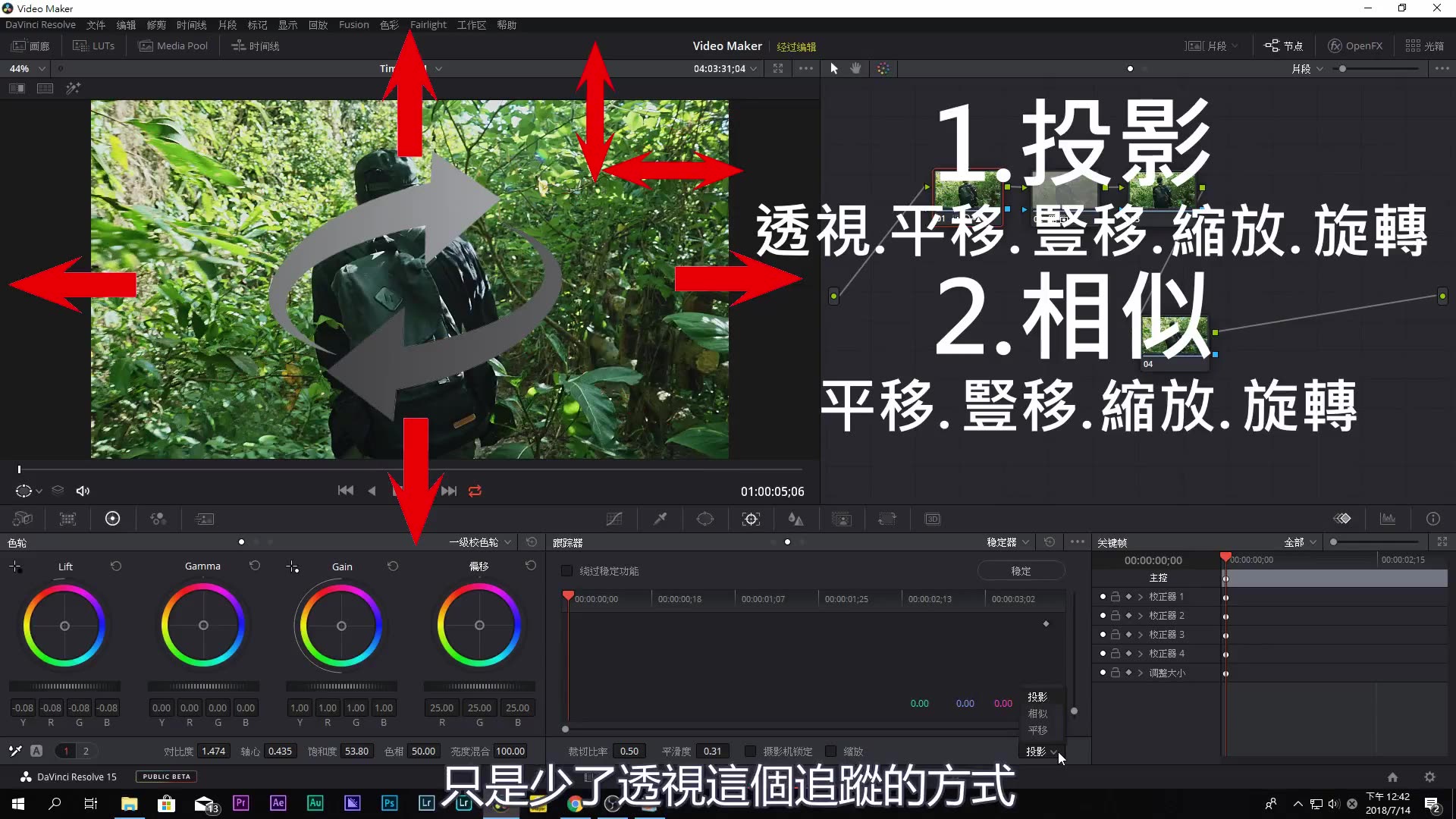This screenshot has width=1456, height=819.
Task: Open the tracker crosshair tool
Action: [x=750, y=519]
